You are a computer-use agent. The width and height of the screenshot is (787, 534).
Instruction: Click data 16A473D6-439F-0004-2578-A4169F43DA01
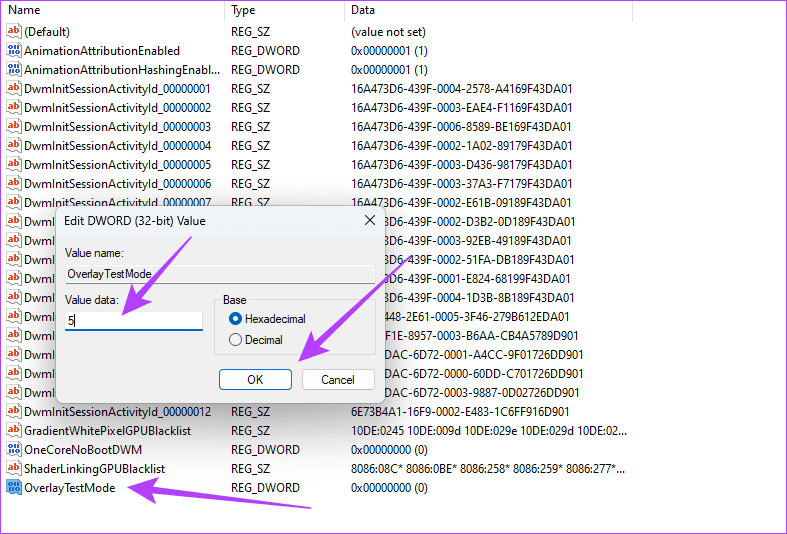pyautogui.click(x=462, y=88)
